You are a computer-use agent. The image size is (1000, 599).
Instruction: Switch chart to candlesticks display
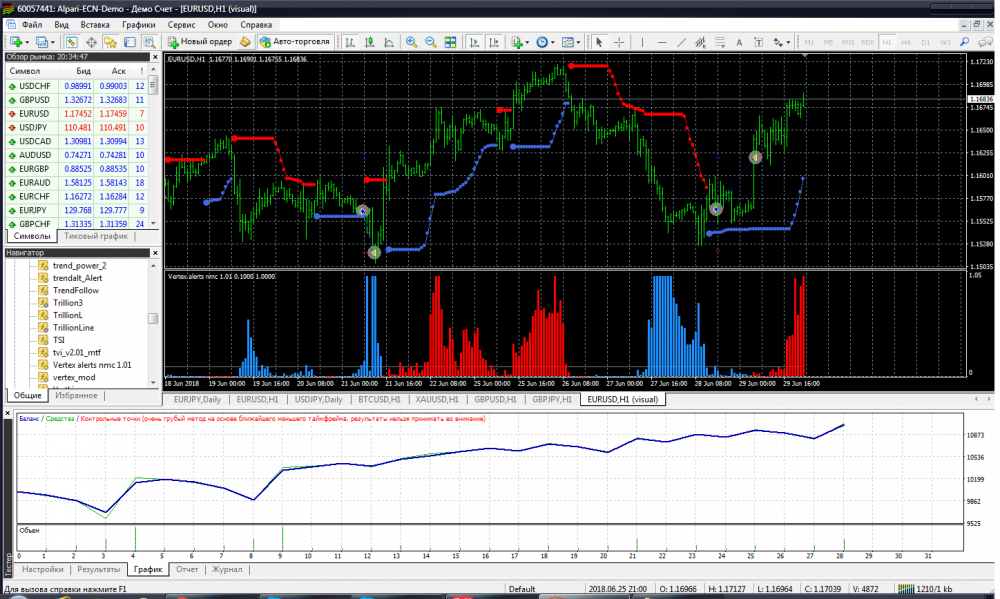pyautogui.click(x=368, y=42)
